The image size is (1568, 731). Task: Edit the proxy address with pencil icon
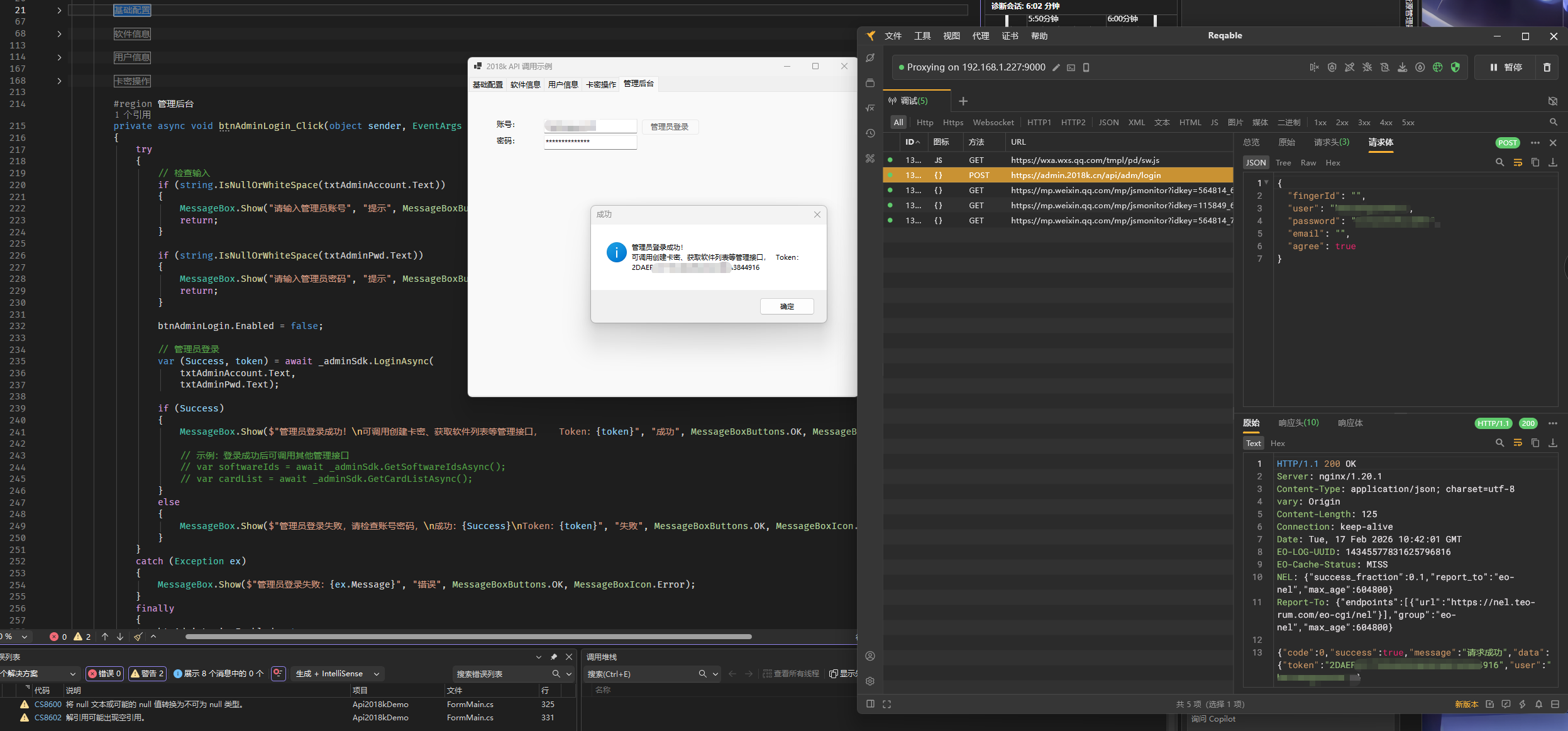pyautogui.click(x=1056, y=67)
